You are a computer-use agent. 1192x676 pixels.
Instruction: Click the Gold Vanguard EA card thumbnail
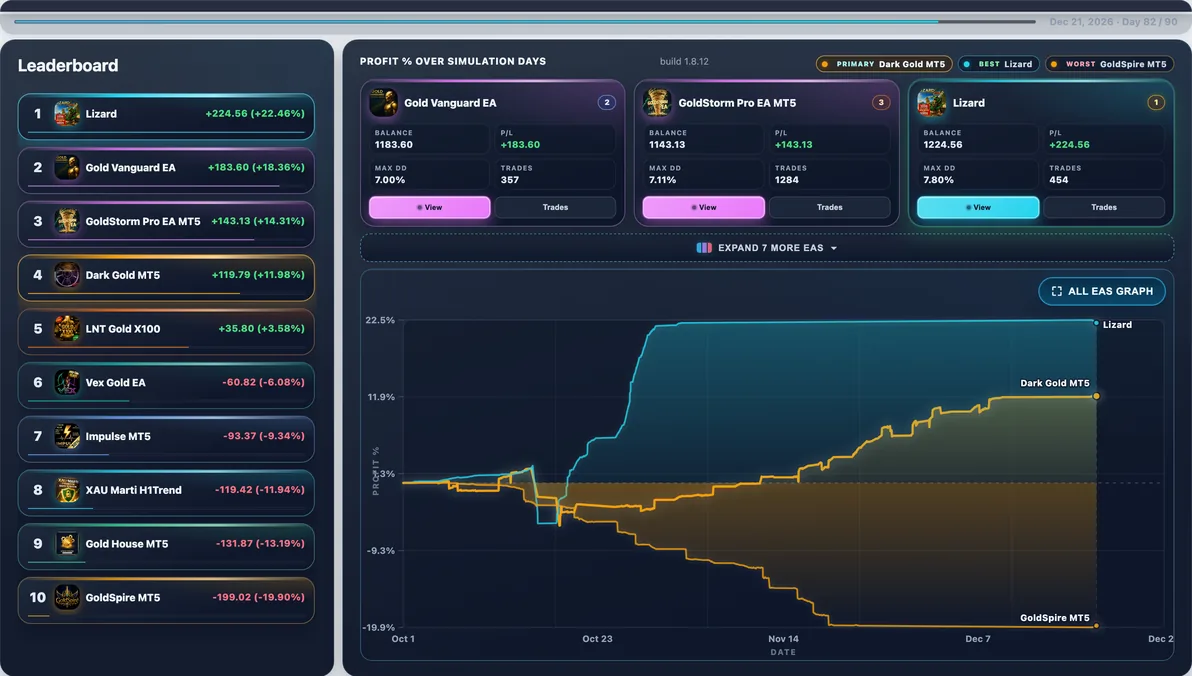click(x=383, y=103)
